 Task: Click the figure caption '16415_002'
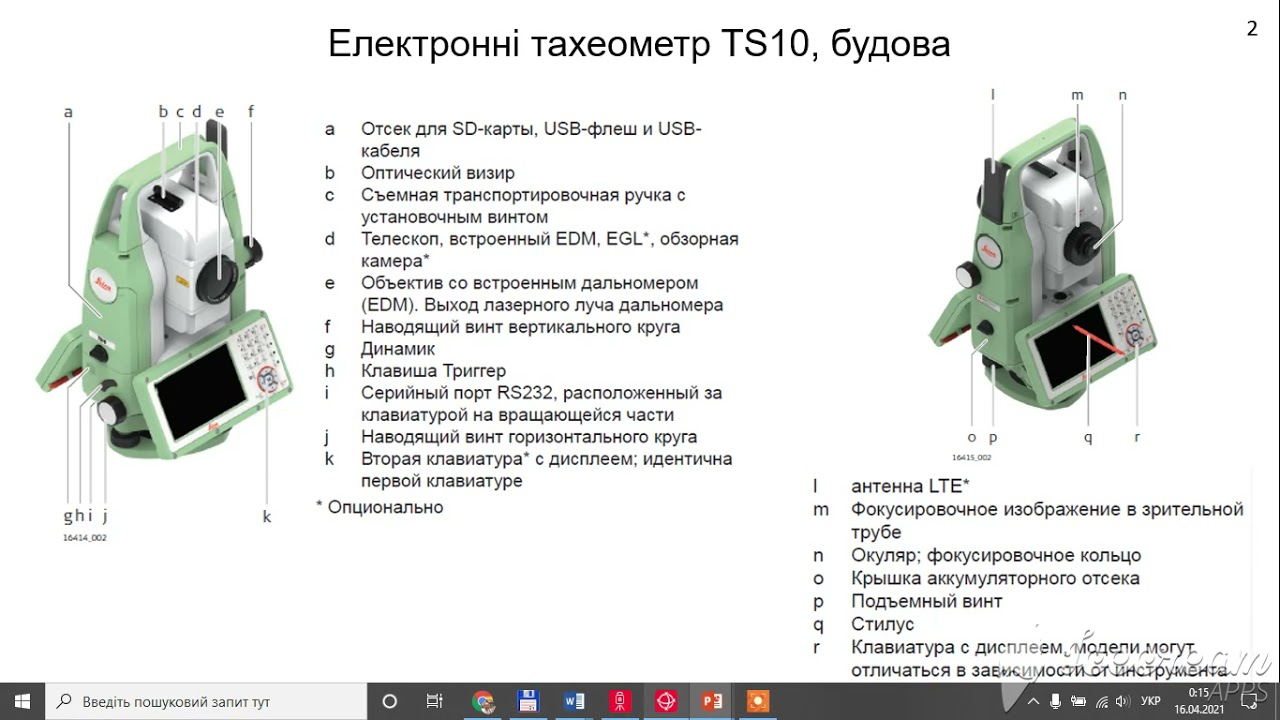point(971,457)
